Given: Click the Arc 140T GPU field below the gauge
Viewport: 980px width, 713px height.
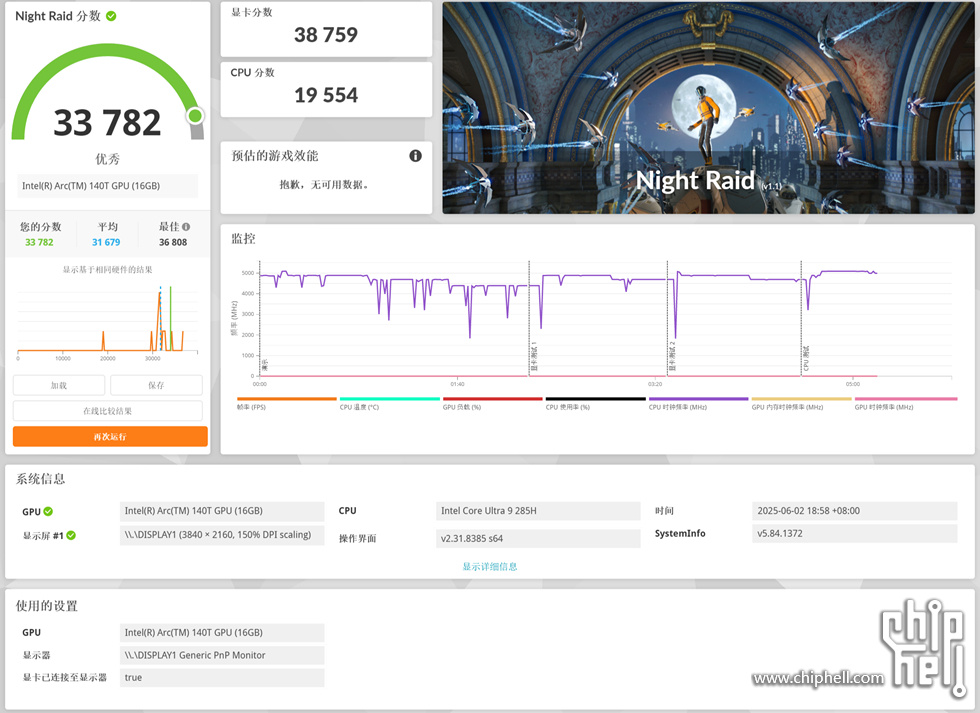Looking at the screenshot, I should (108, 186).
